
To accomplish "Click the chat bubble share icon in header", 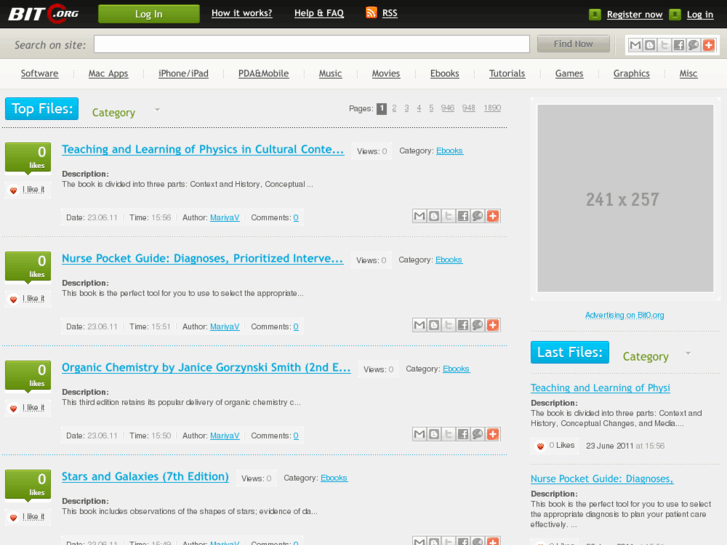I will [x=694, y=45].
